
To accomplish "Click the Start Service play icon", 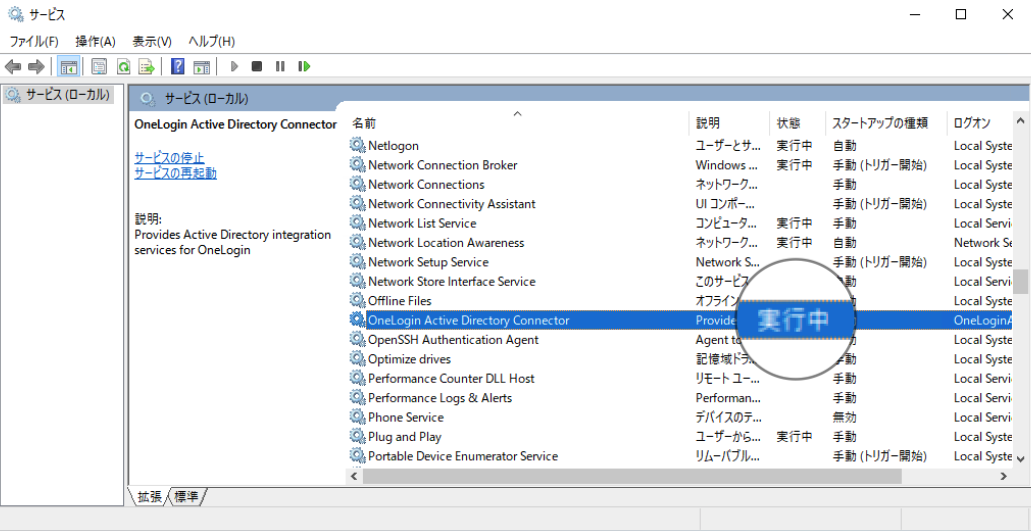I will (233, 66).
